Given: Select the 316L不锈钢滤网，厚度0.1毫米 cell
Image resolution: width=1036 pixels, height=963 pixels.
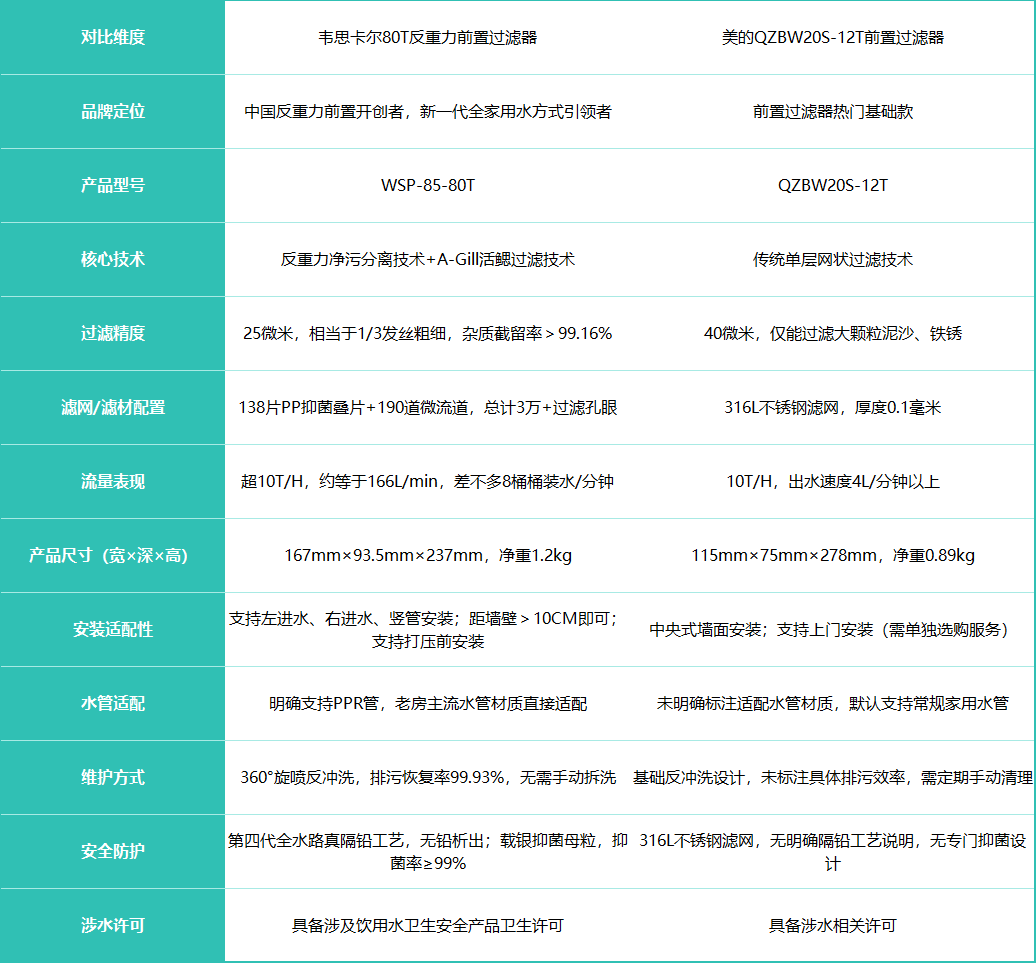Looking at the screenshot, I should [832, 408].
